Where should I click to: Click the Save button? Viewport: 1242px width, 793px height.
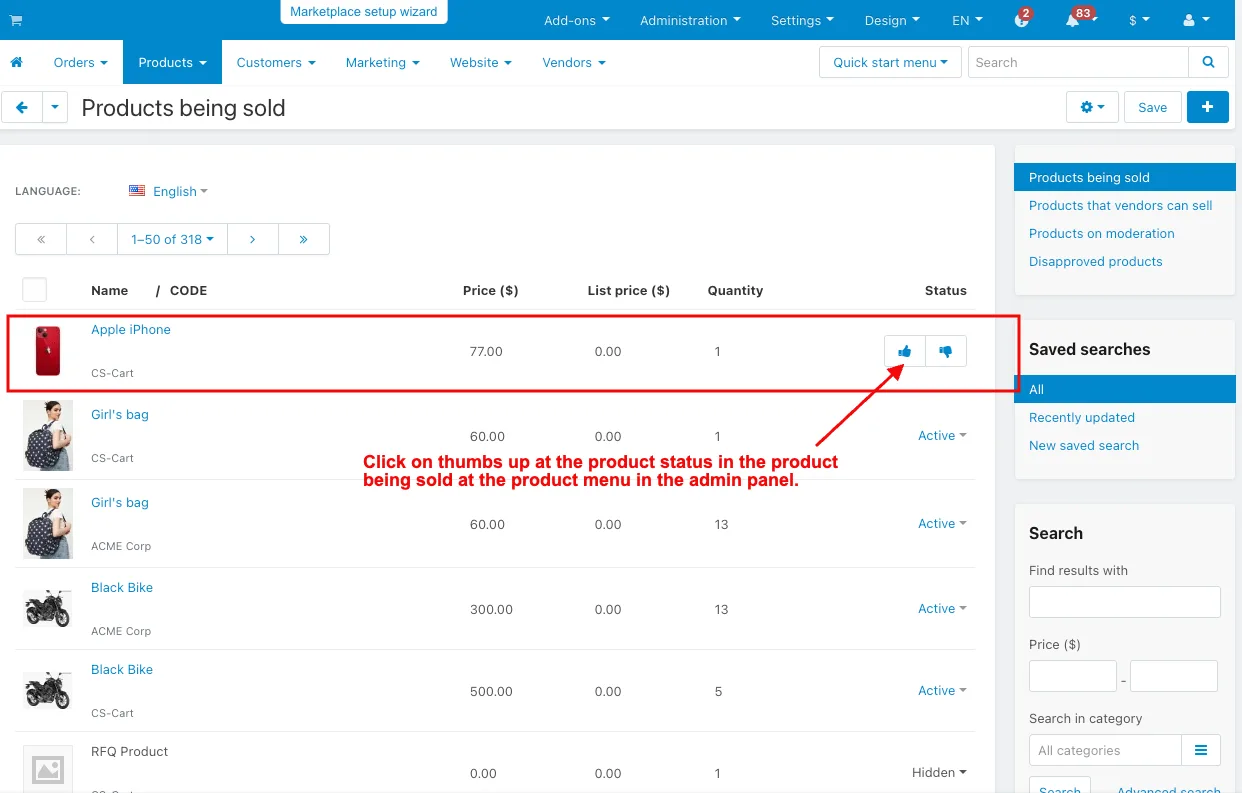click(1152, 107)
